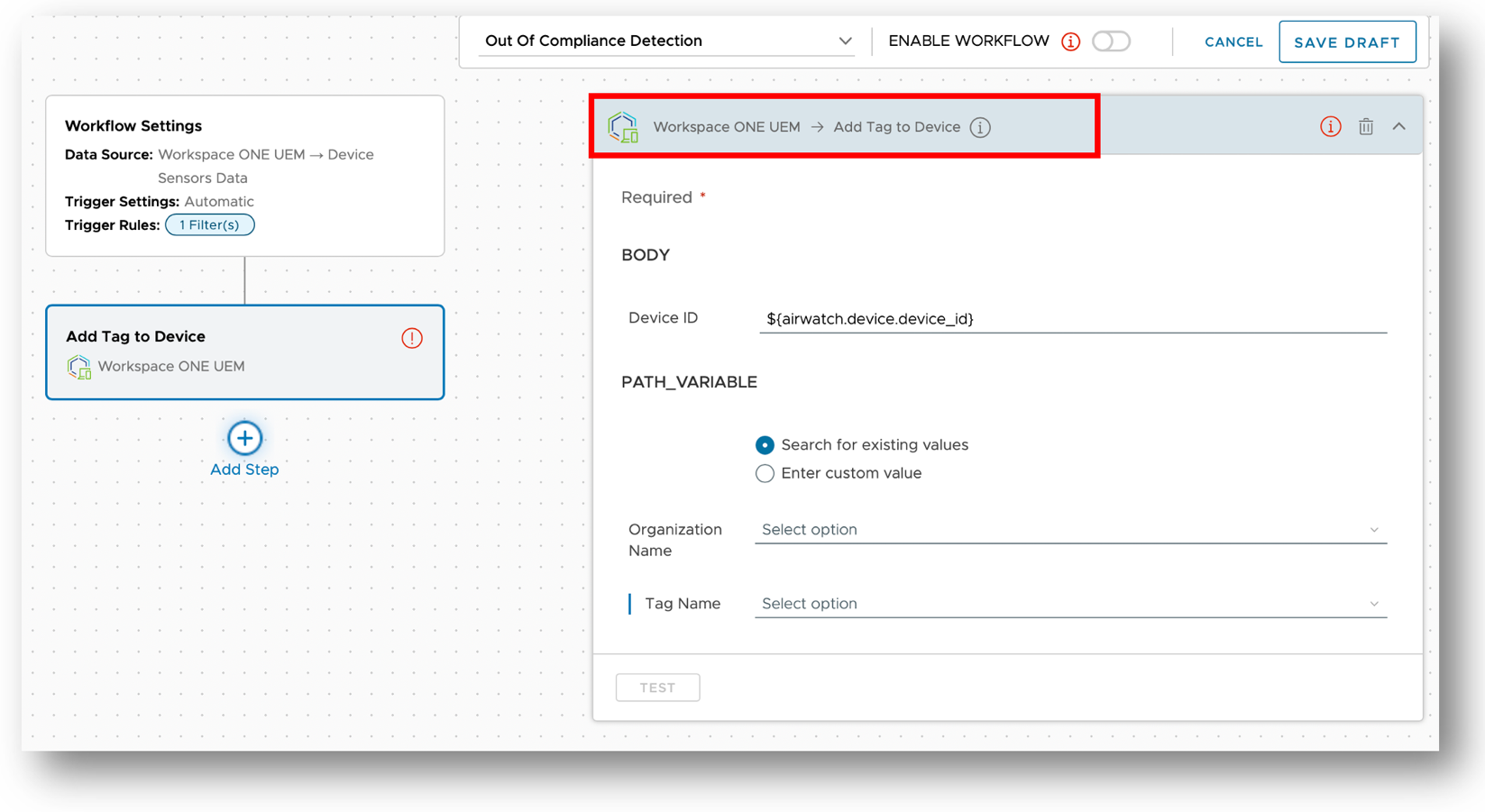The height and width of the screenshot is (812, 1485).
Task: Collapse the action panel with the chevron
Action: coord(1399,127)
